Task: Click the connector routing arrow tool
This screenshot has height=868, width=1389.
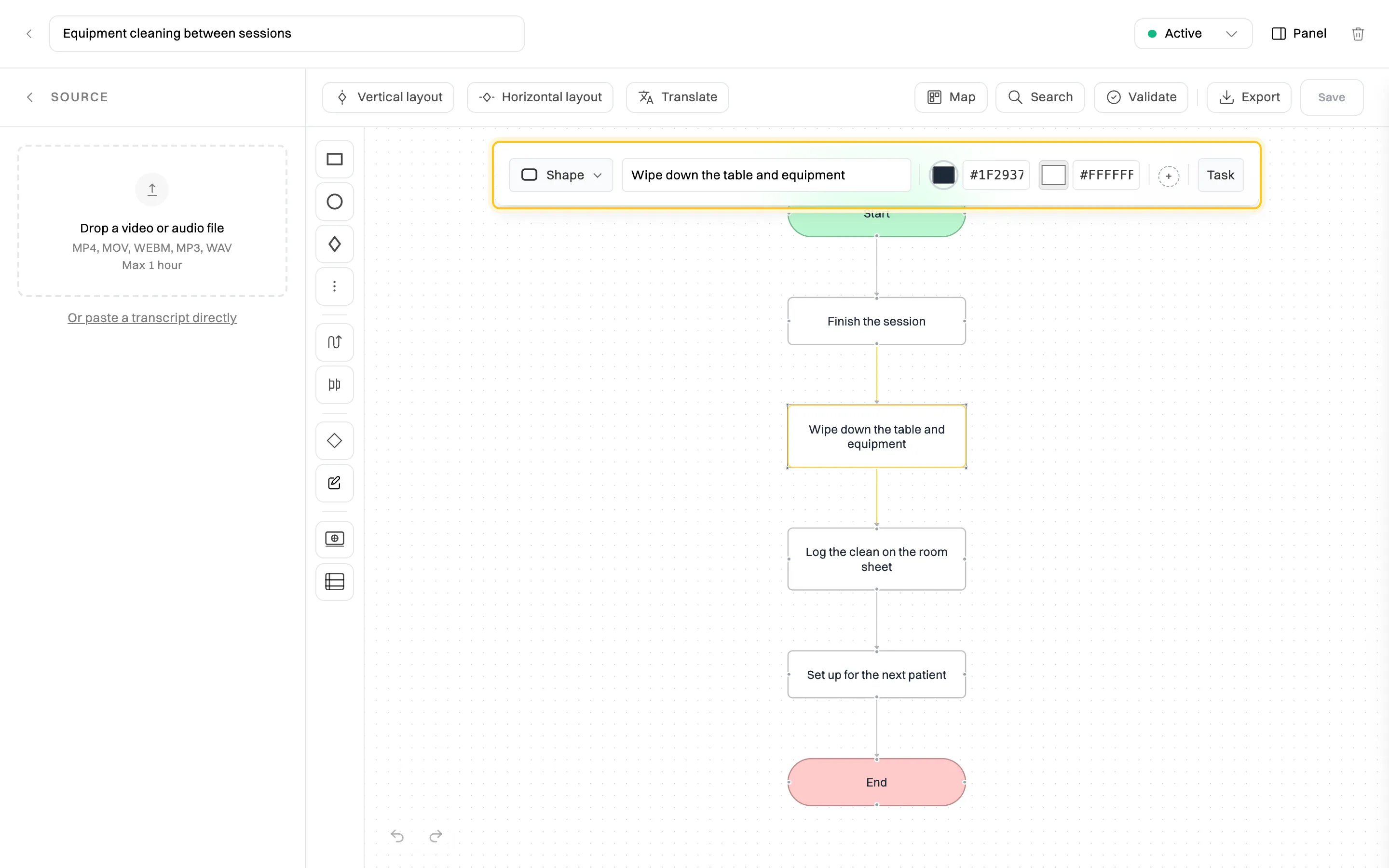Action: pyautogui.click(x=335, y=342)
